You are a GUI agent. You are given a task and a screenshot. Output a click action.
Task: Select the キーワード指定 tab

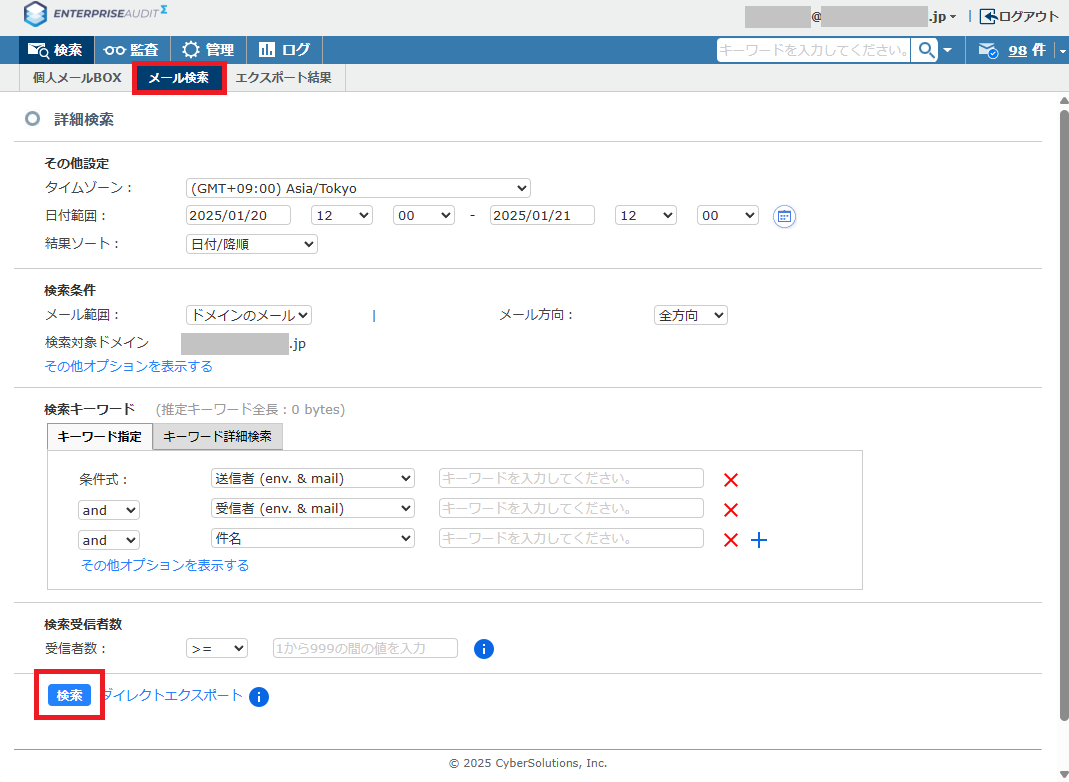100,436
